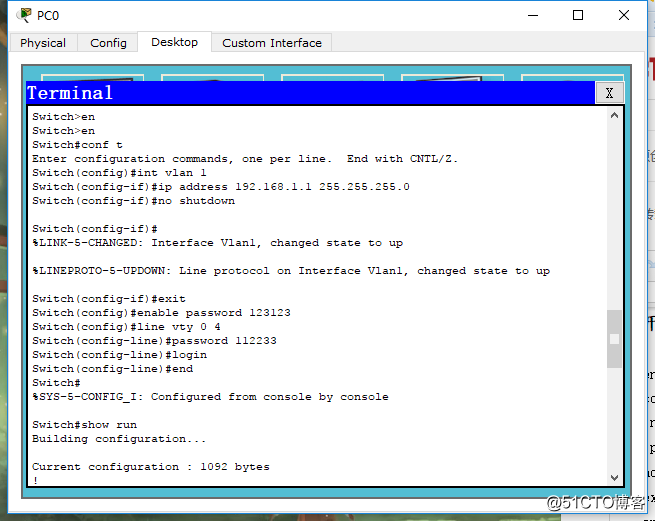Click the terminal scrollbar down arrow

(614, 478)
